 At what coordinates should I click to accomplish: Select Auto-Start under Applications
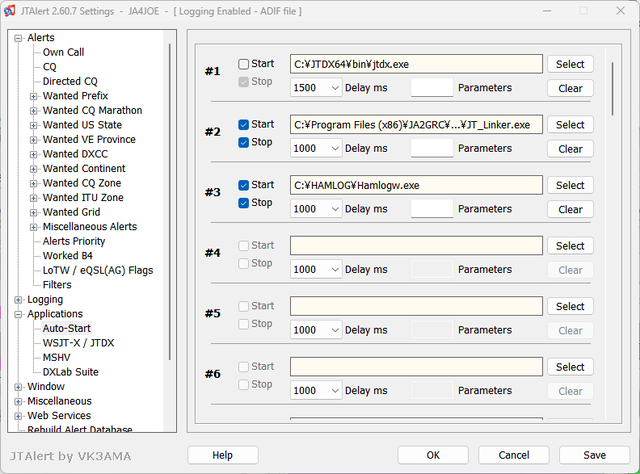click(67, 328)
